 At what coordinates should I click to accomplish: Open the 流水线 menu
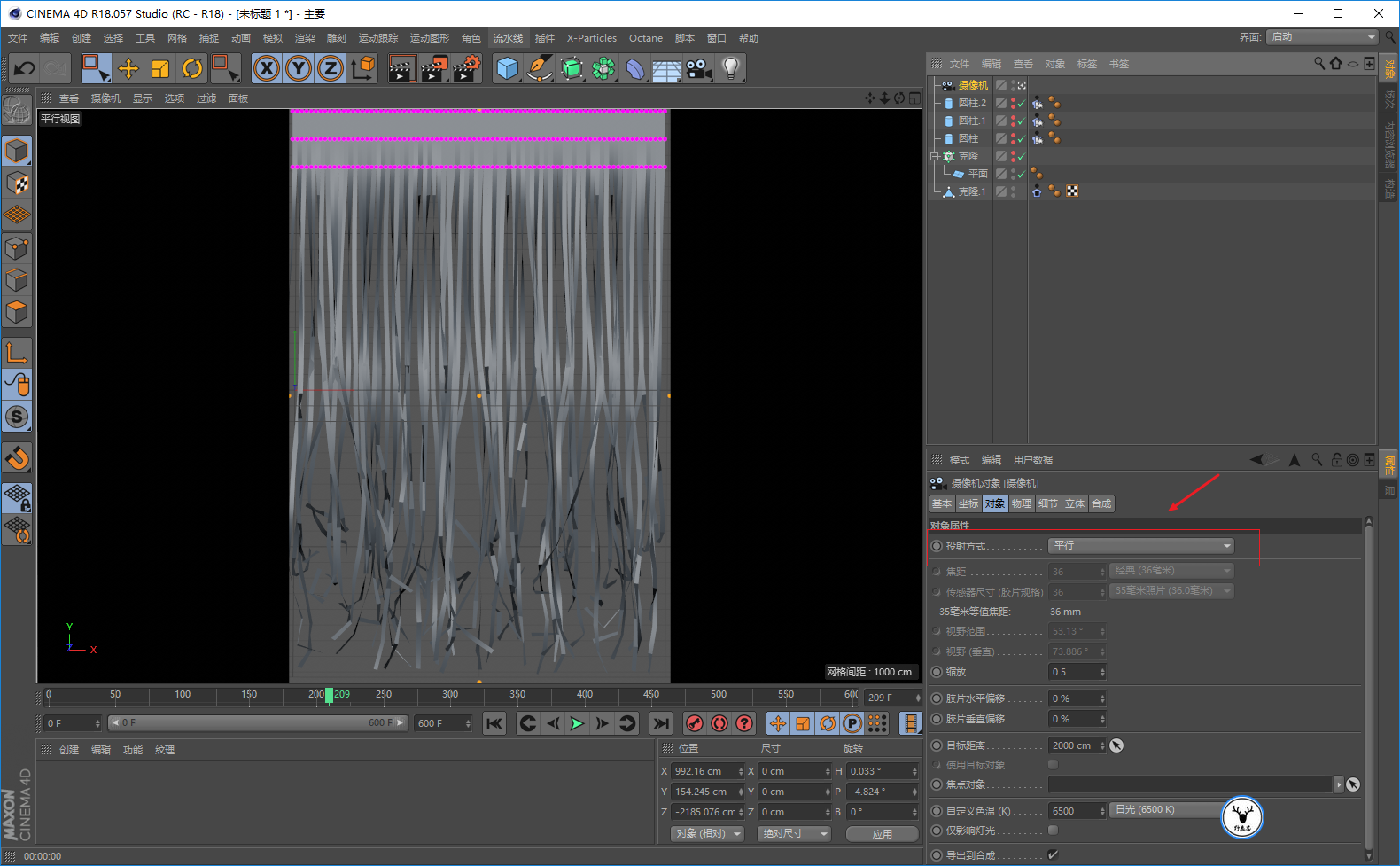pyautogui.click(x=509, y=38)
